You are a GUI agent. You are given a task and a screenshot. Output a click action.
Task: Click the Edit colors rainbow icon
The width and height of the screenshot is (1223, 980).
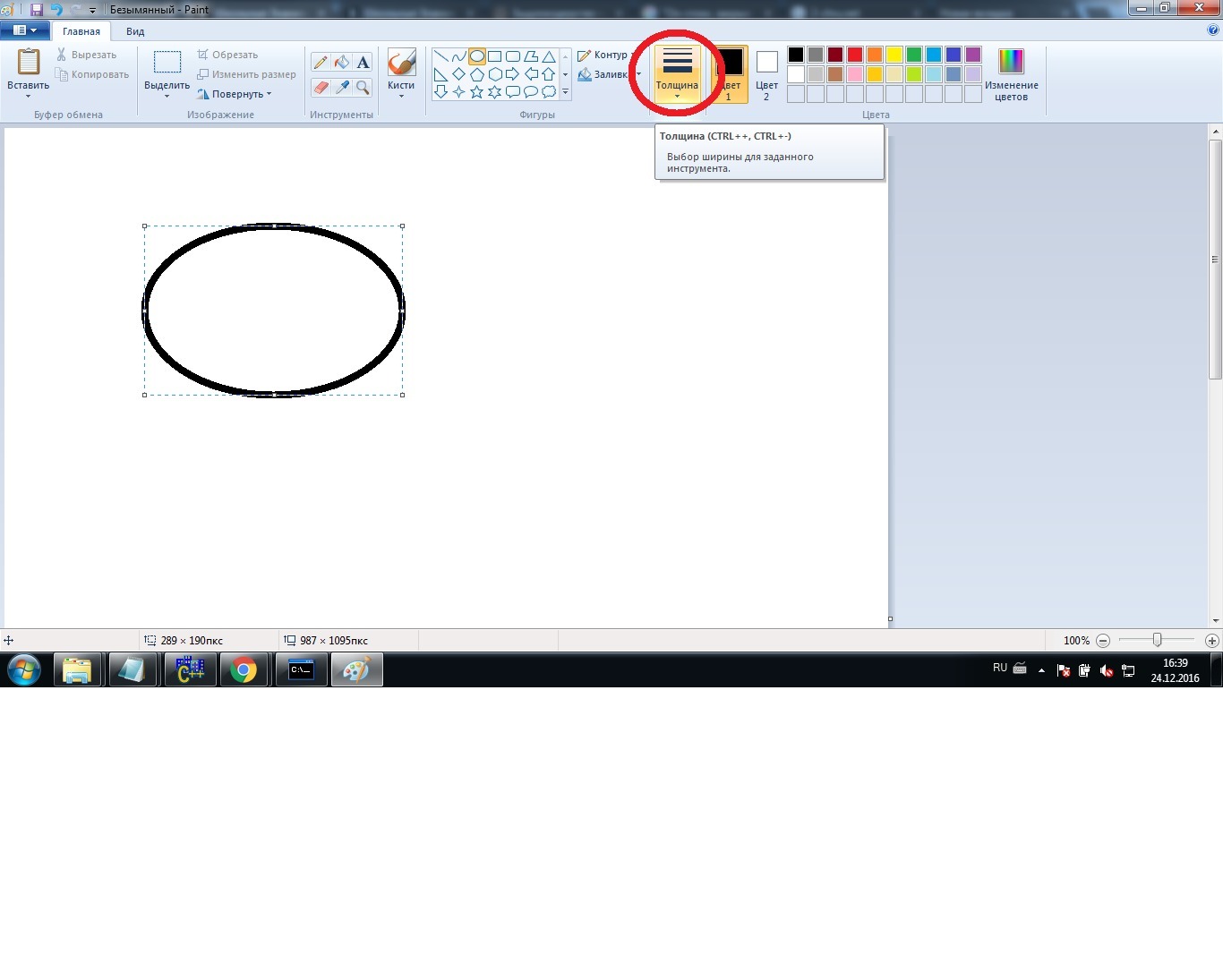1011,63
